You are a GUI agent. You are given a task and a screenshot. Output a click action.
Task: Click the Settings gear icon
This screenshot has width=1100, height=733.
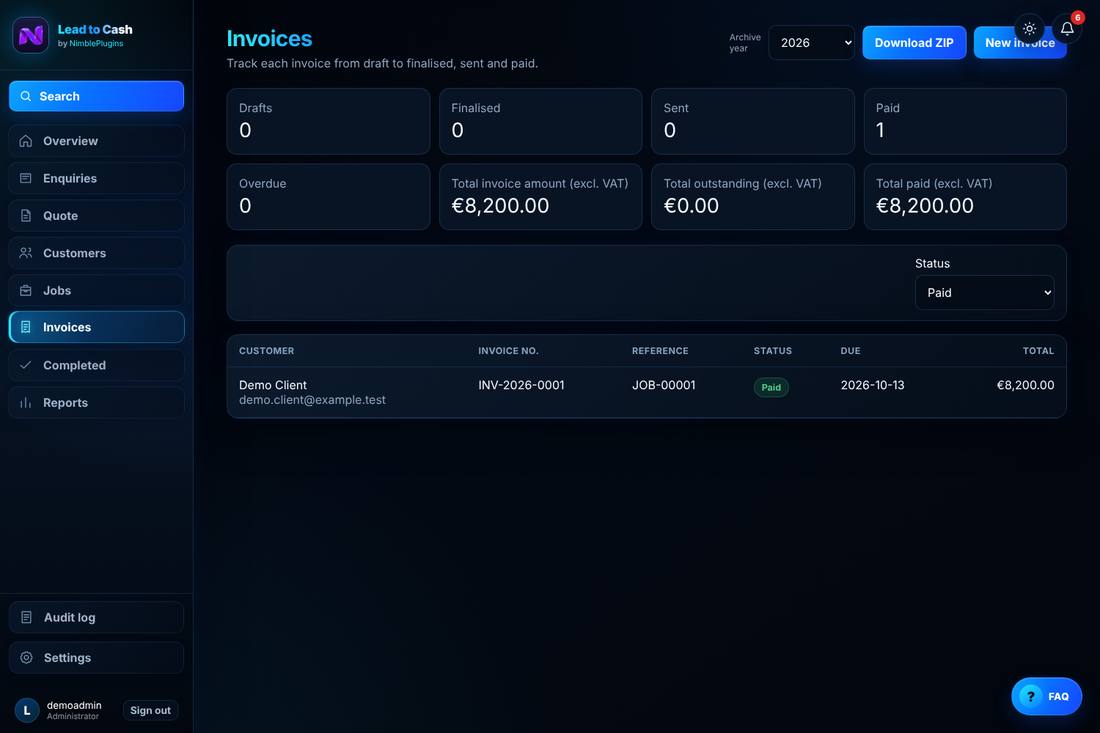click(27, 657)
